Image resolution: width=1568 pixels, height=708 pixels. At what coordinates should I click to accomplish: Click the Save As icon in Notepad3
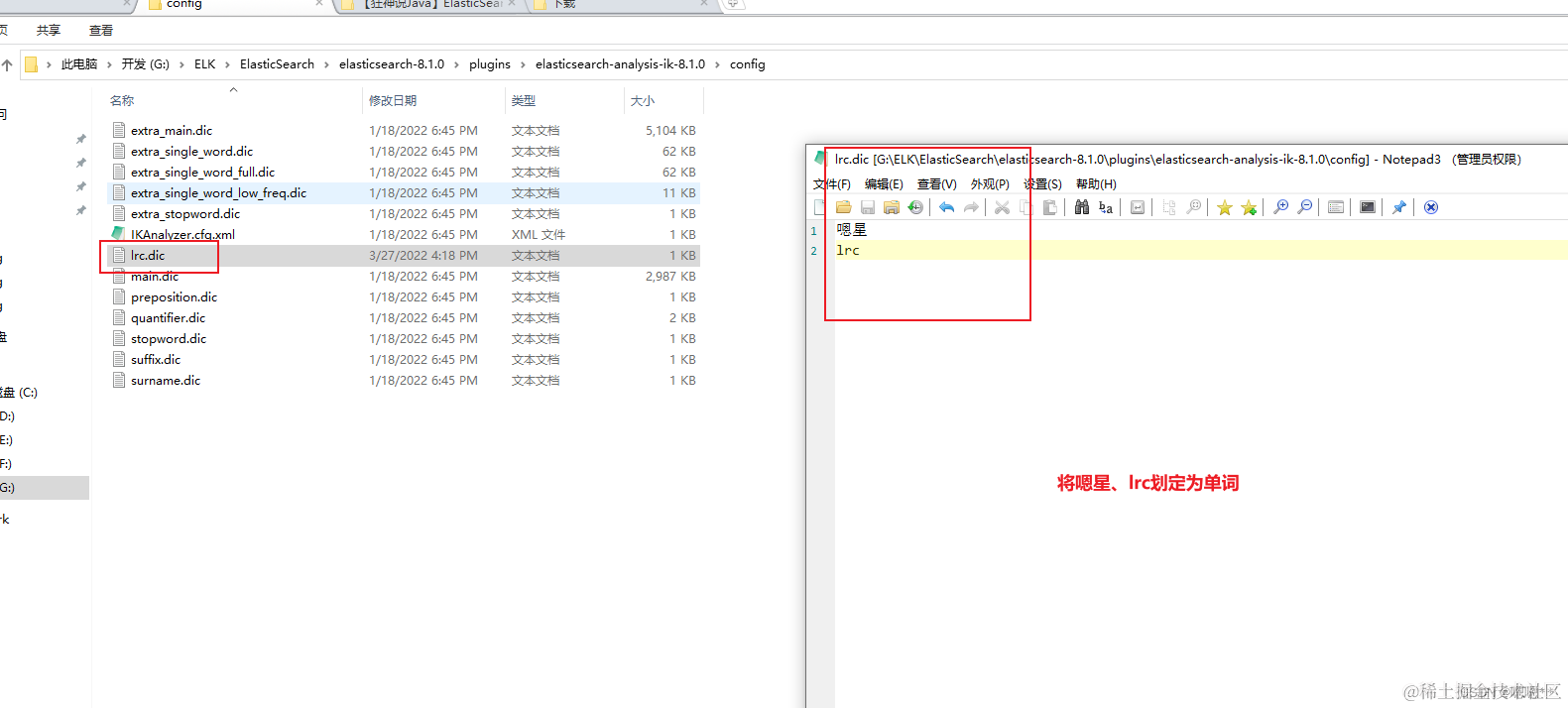(x=892, y=207)
